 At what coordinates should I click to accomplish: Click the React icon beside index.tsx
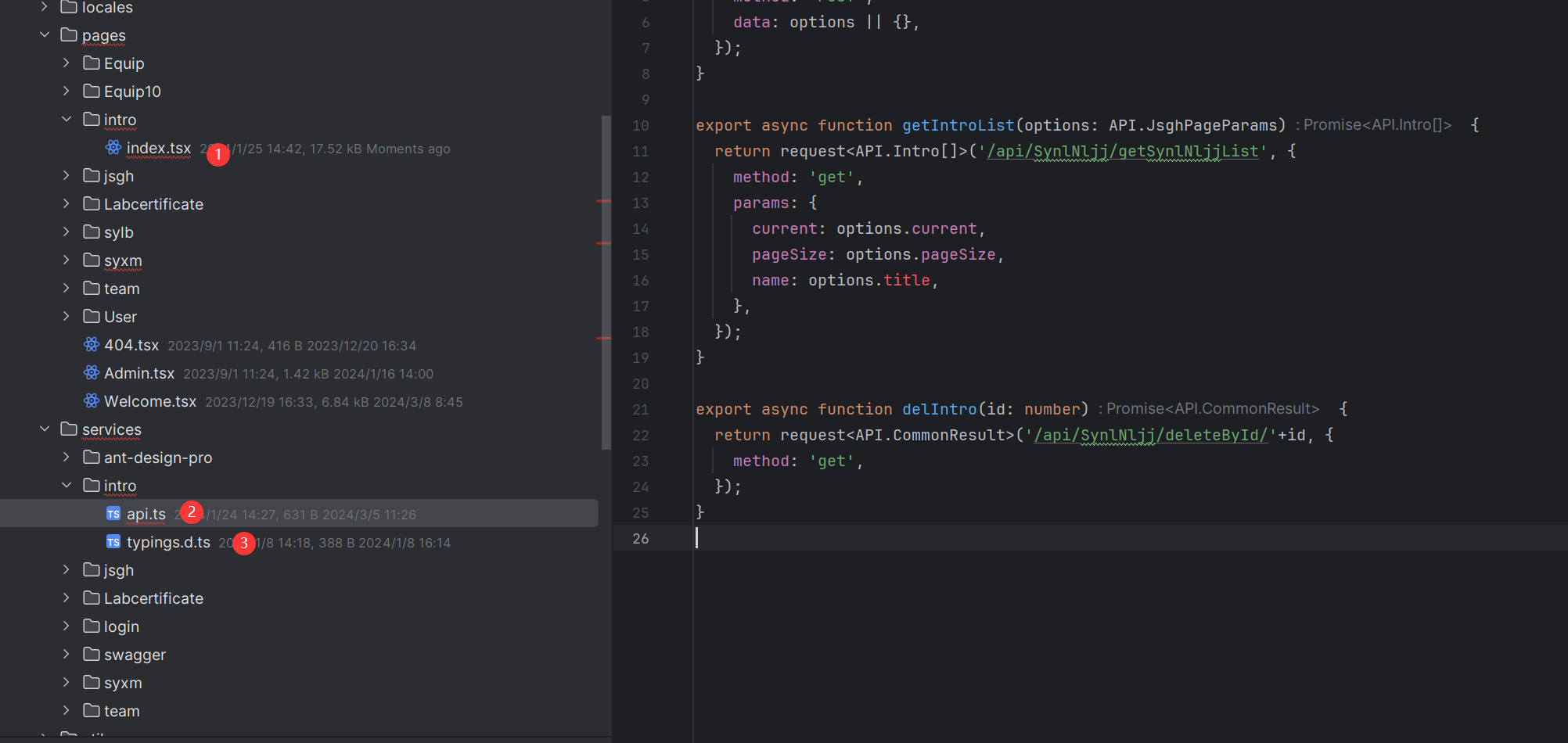pyautogui.click(x=113, y=148)
